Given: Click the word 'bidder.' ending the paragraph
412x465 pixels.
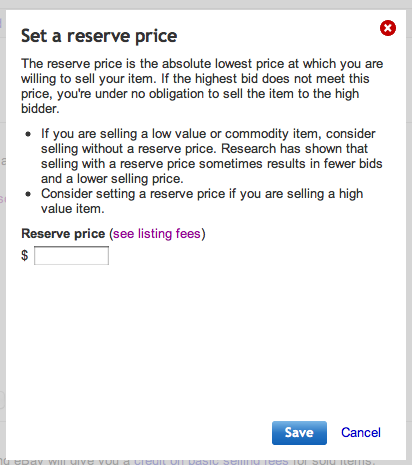Looking at the screenshot, I should tap(40, 109).
